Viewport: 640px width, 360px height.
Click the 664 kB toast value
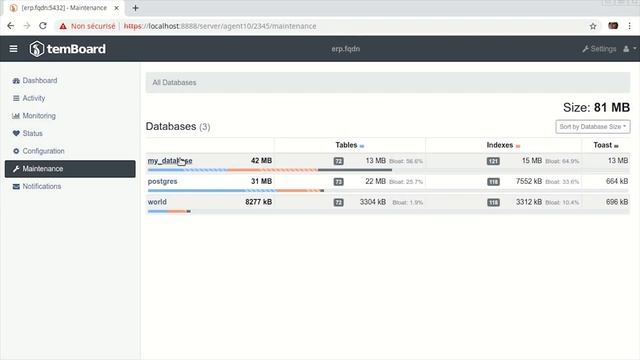(x=617, y=181)
